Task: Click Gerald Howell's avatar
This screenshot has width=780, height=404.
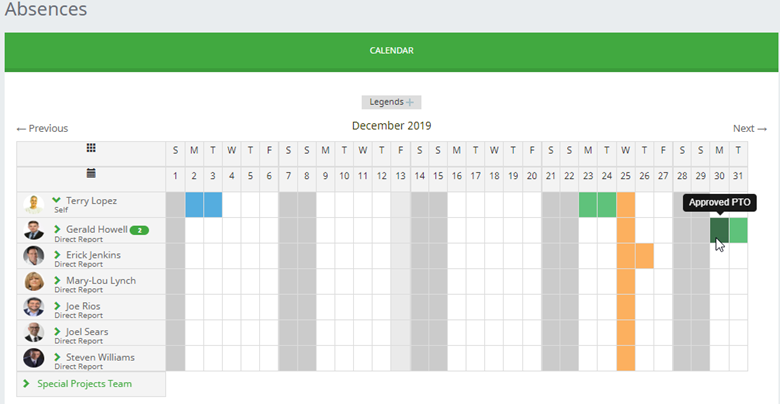Action: 34,231
